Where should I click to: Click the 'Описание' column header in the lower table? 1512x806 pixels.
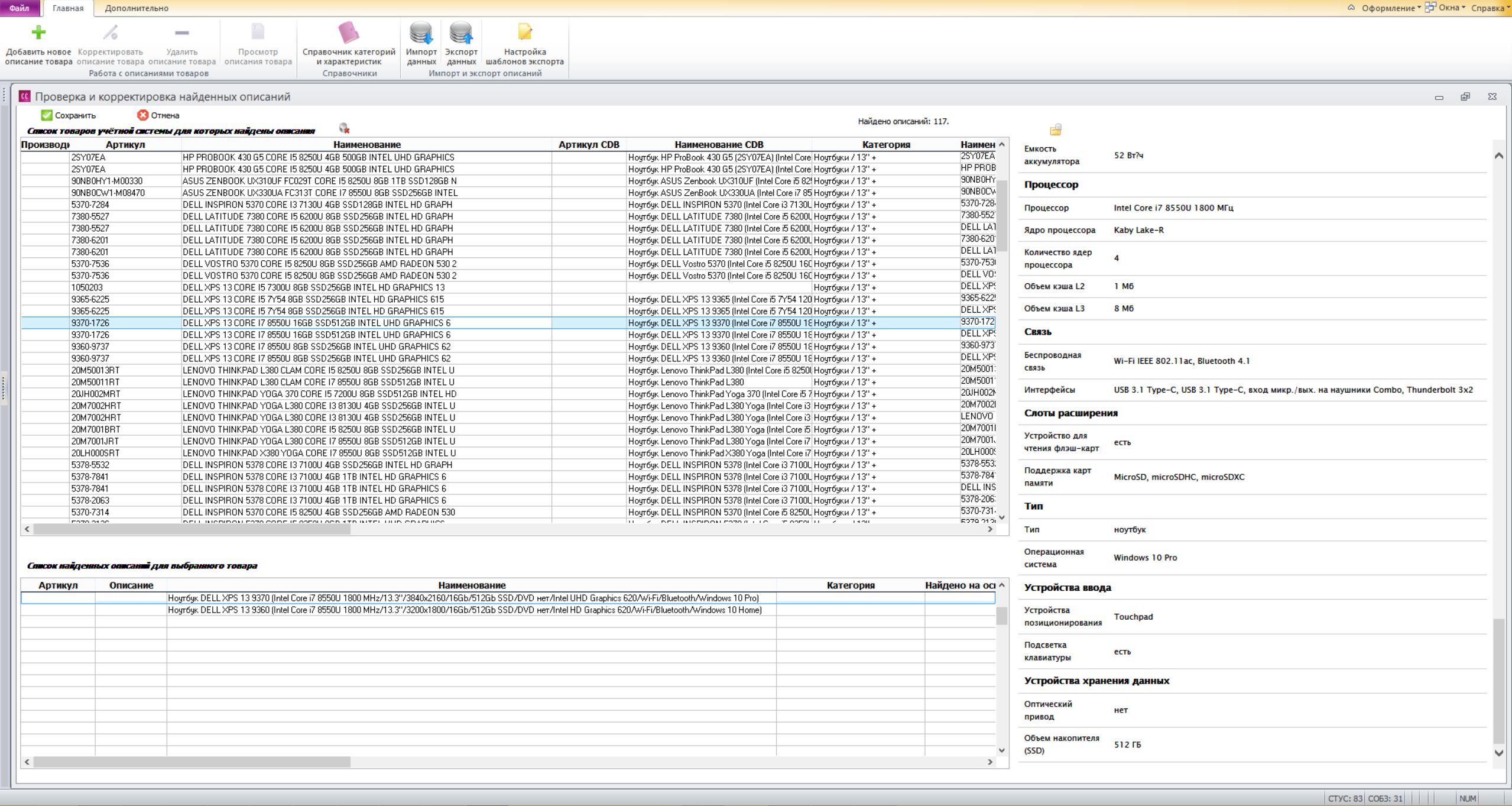131,585
